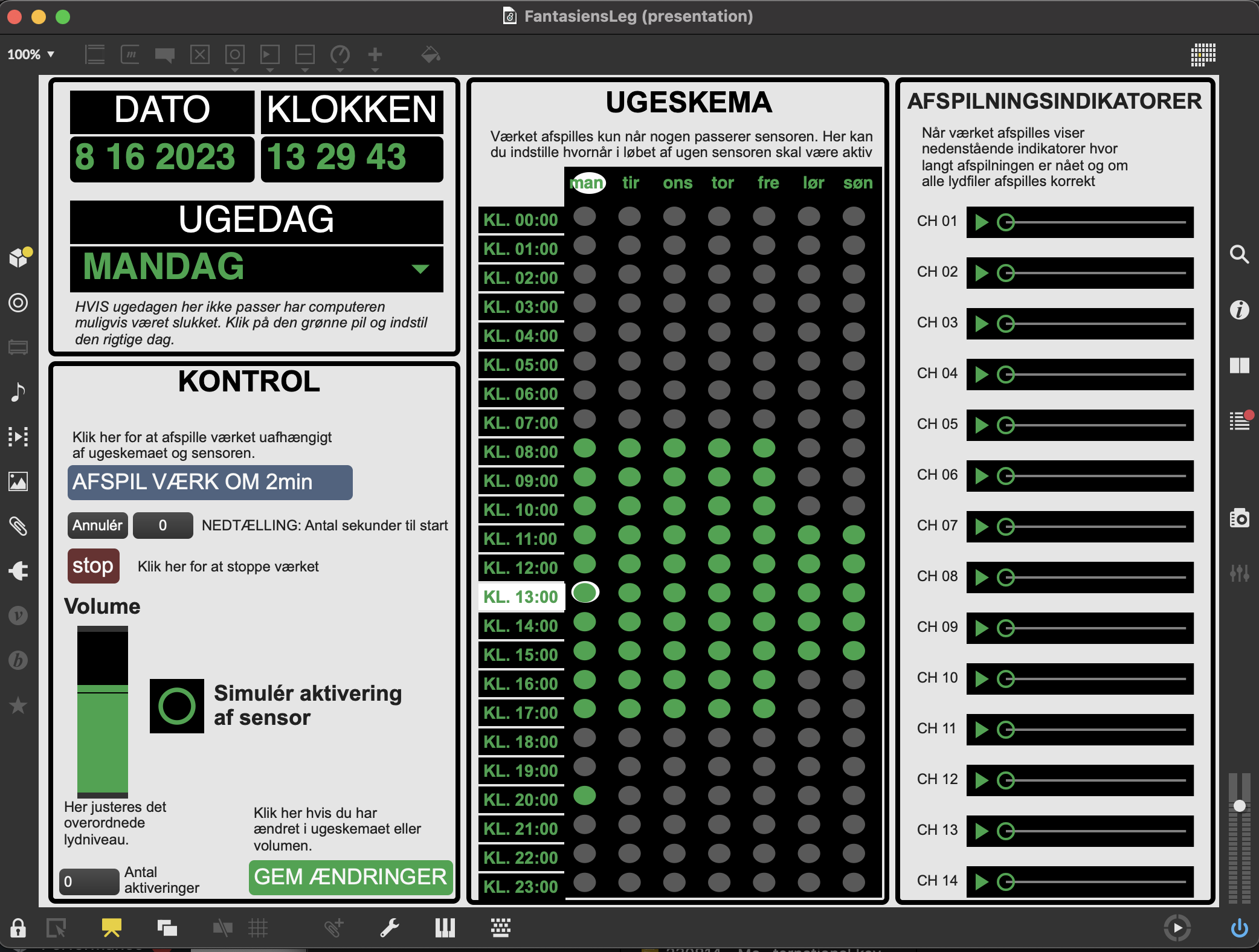Image resolution: width=1259 pixels, height=952 pixels.
Task: Toggle the KL. 00:00 dot for man
Action: click(x=585, y=216)
